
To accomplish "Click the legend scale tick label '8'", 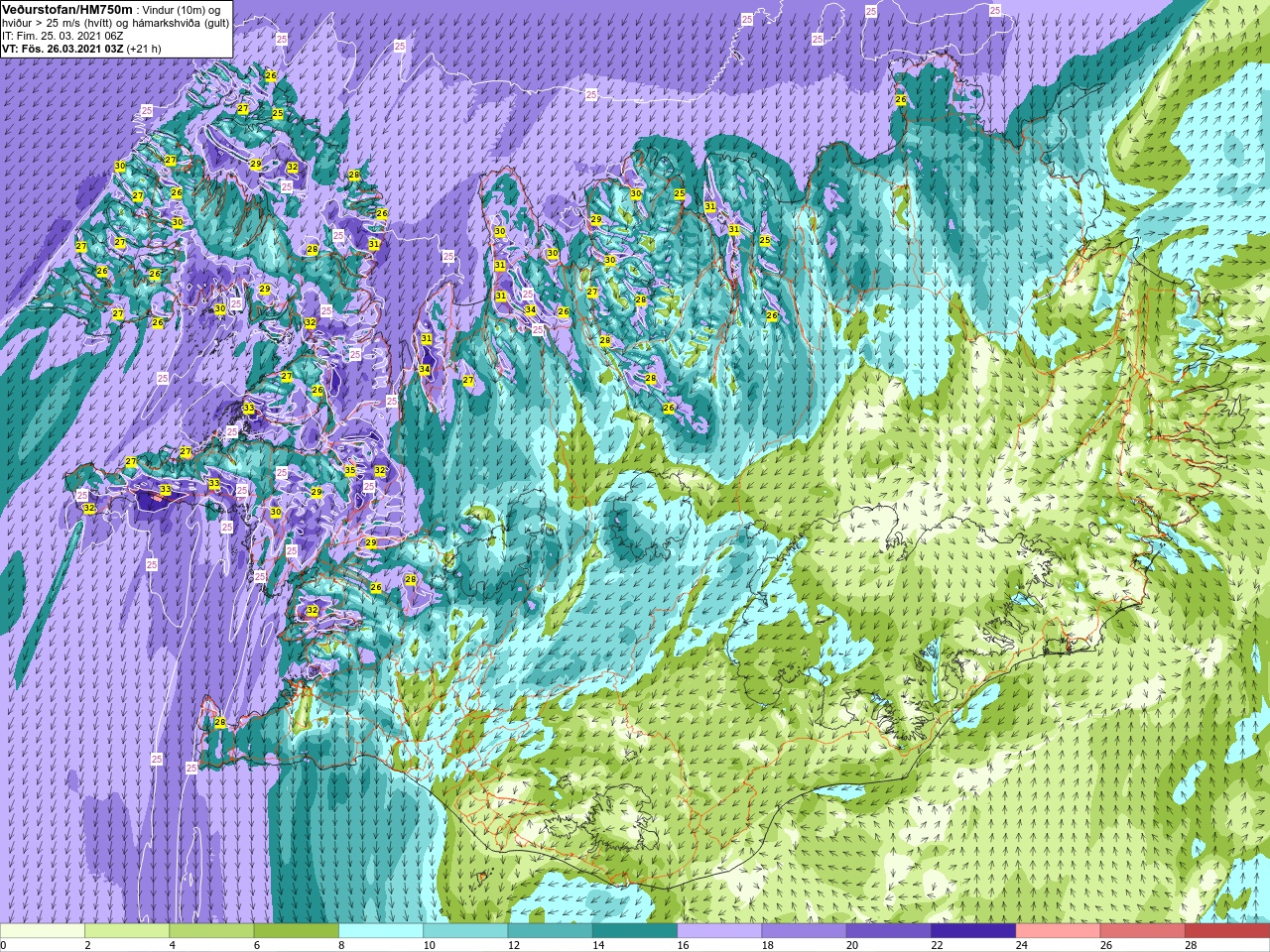I will 341,945.
